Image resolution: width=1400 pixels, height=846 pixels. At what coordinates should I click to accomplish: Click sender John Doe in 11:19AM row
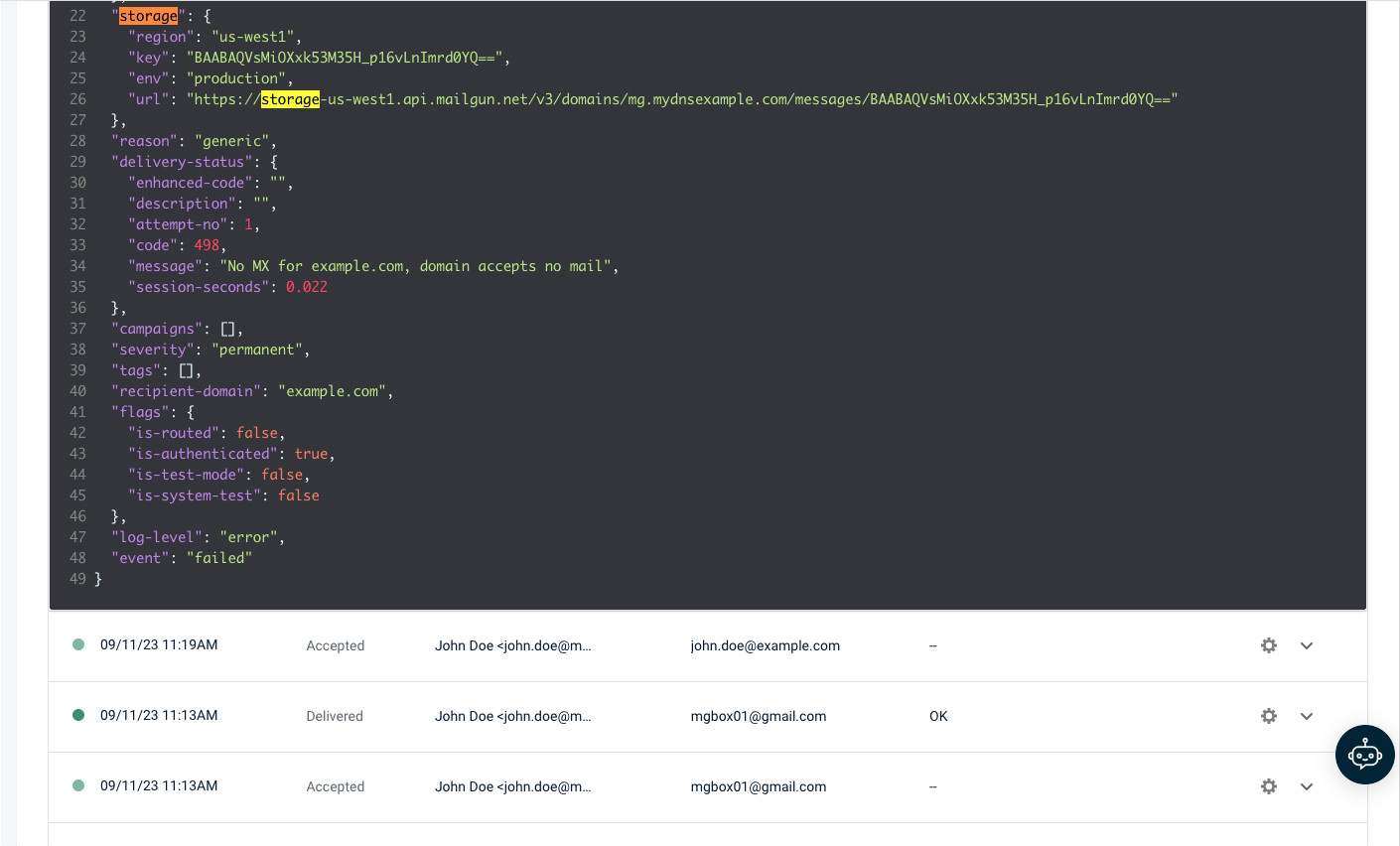point(512,645)
